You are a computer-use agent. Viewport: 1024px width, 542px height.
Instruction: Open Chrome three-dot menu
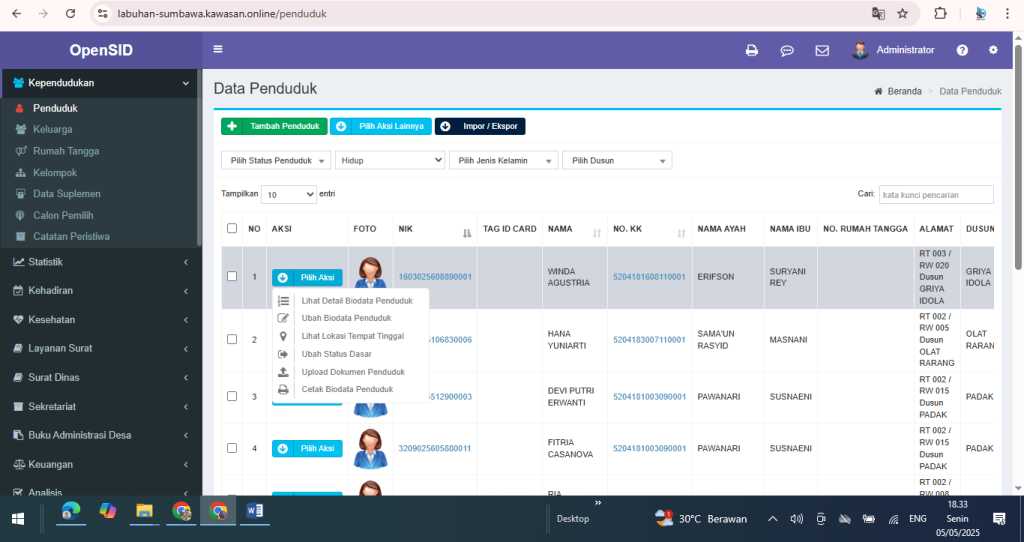pyautogui.click(x=1008, y=13)
